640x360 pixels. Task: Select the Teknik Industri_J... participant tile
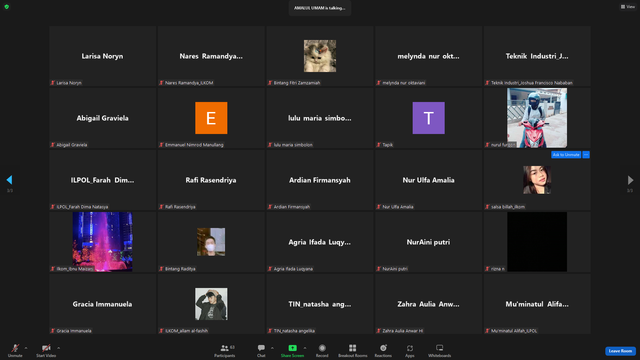pyautogui.click(x=537, y=56)
